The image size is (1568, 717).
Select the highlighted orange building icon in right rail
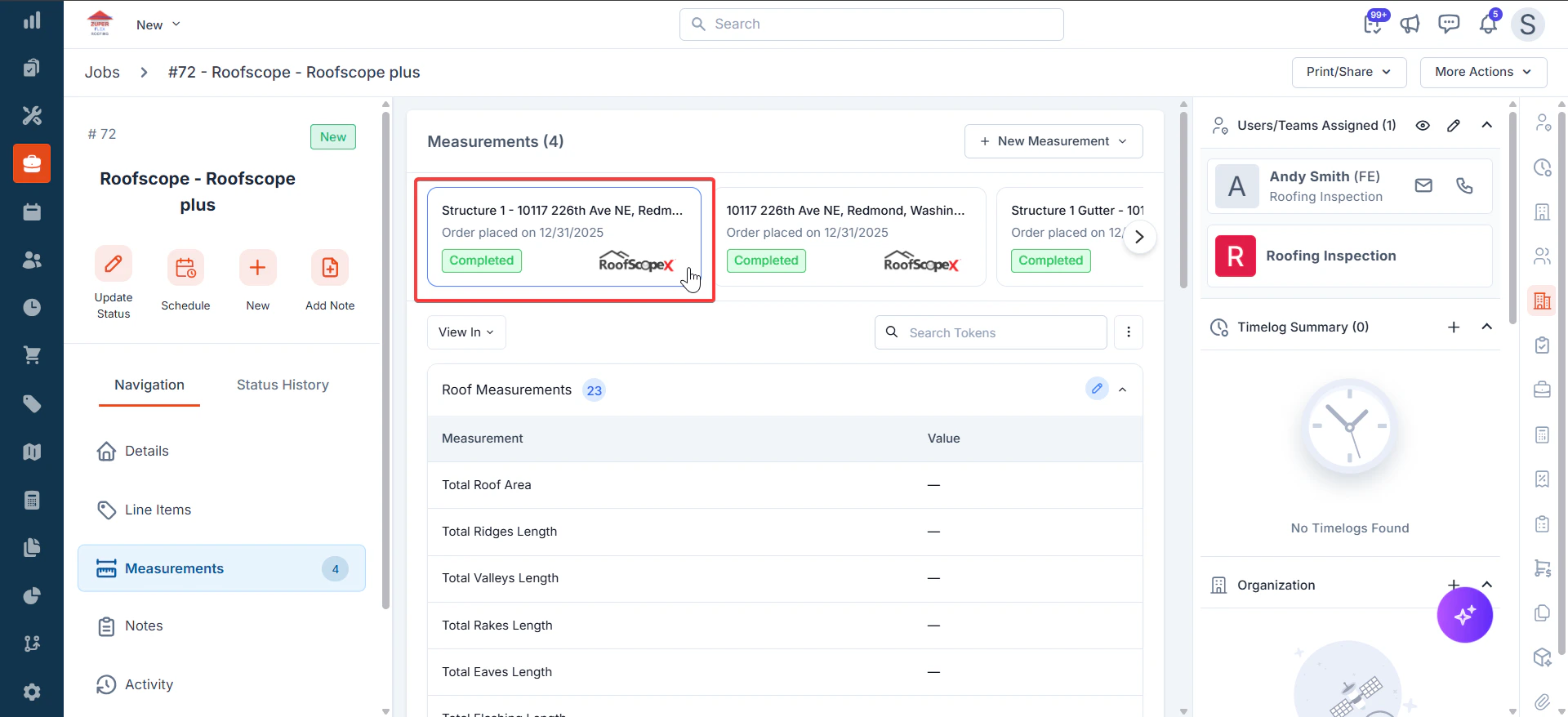(1542, 301)
